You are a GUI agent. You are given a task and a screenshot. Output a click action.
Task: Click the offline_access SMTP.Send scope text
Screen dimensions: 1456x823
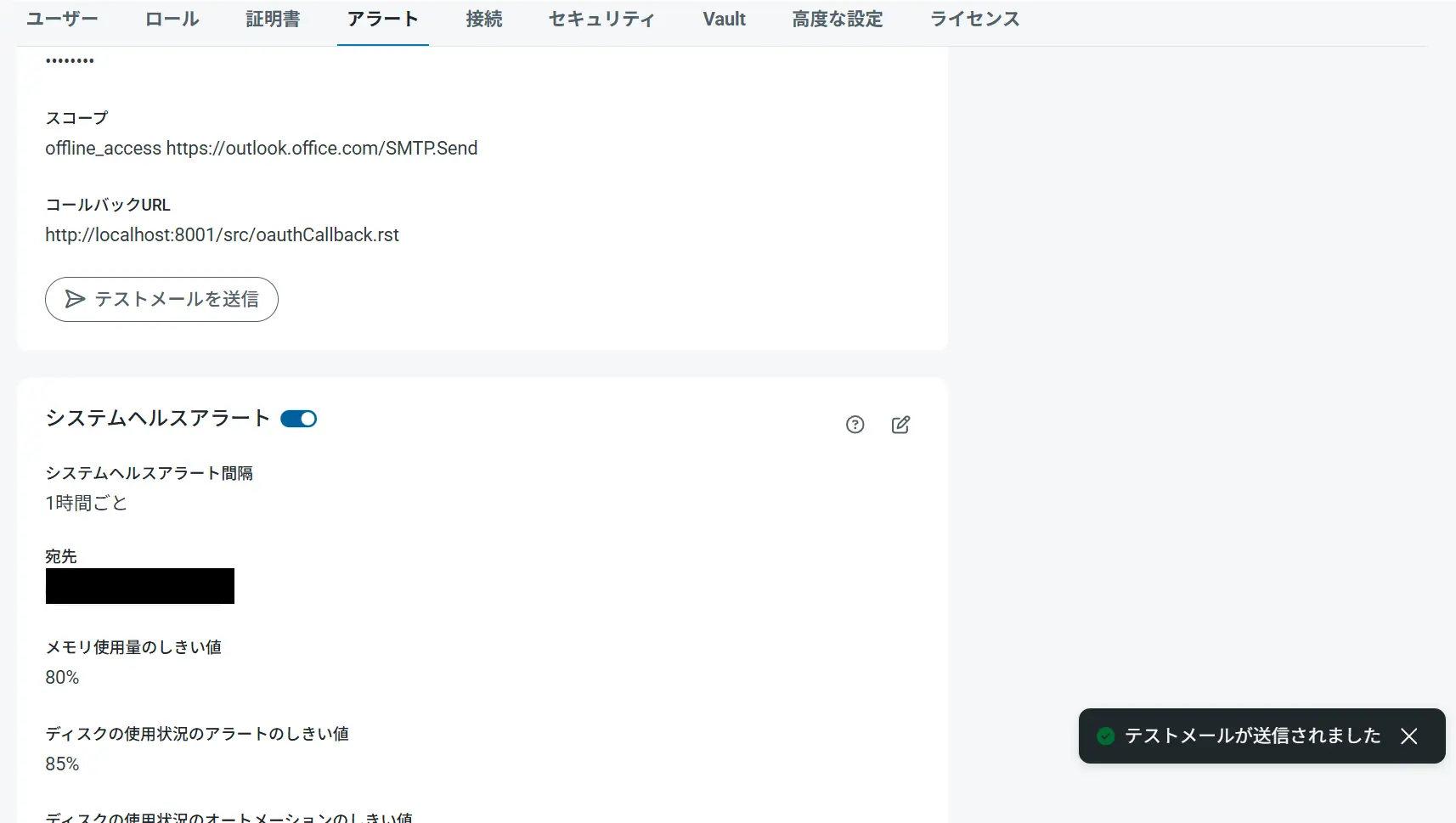(261, 148)
